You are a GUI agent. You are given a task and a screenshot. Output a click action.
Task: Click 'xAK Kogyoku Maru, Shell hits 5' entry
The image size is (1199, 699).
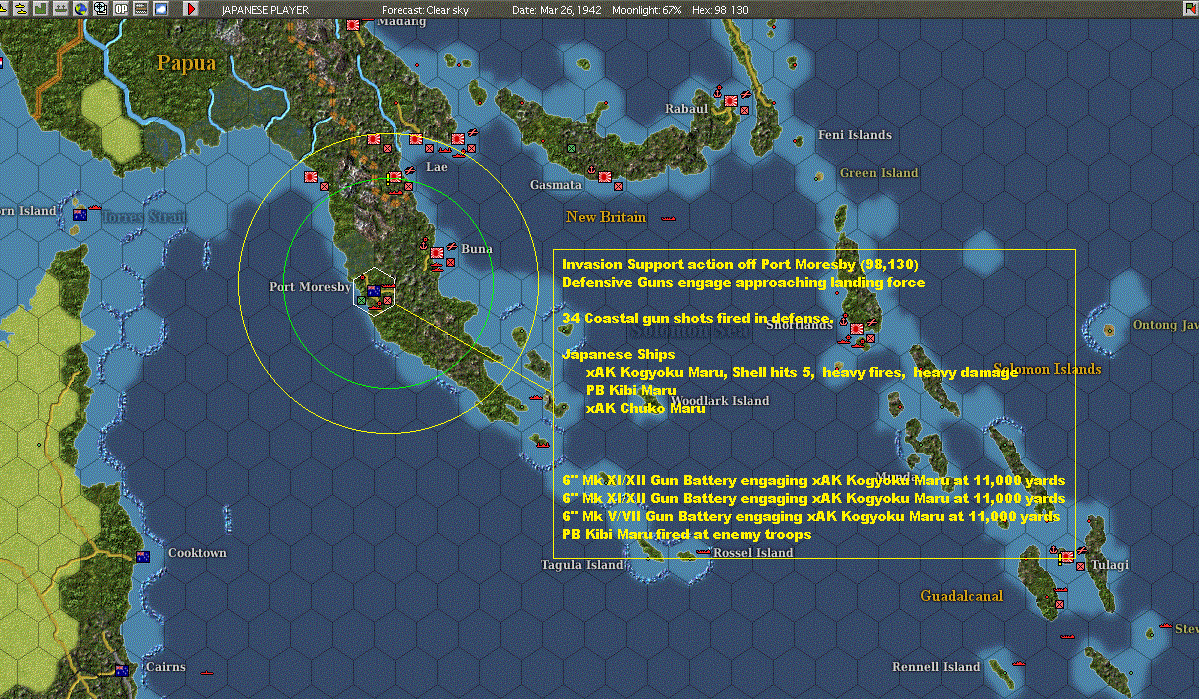[x=802, y=372]
